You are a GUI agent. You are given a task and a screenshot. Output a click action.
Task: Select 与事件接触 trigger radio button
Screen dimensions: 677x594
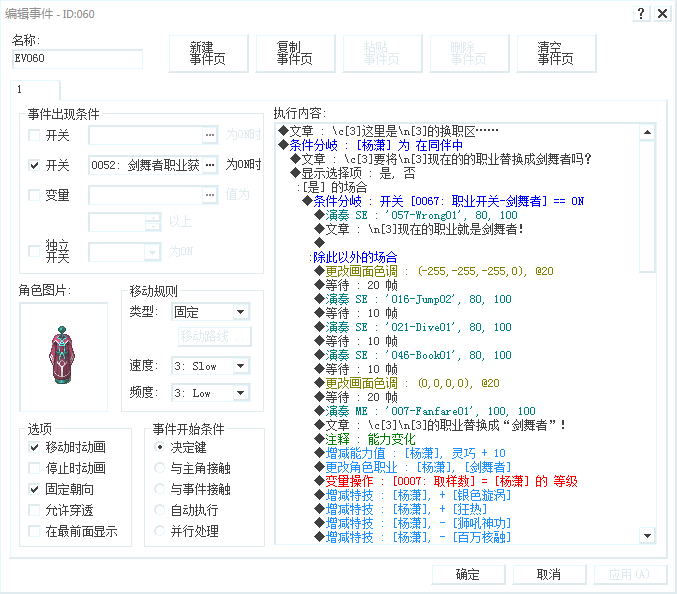click(x=160, y=489)
